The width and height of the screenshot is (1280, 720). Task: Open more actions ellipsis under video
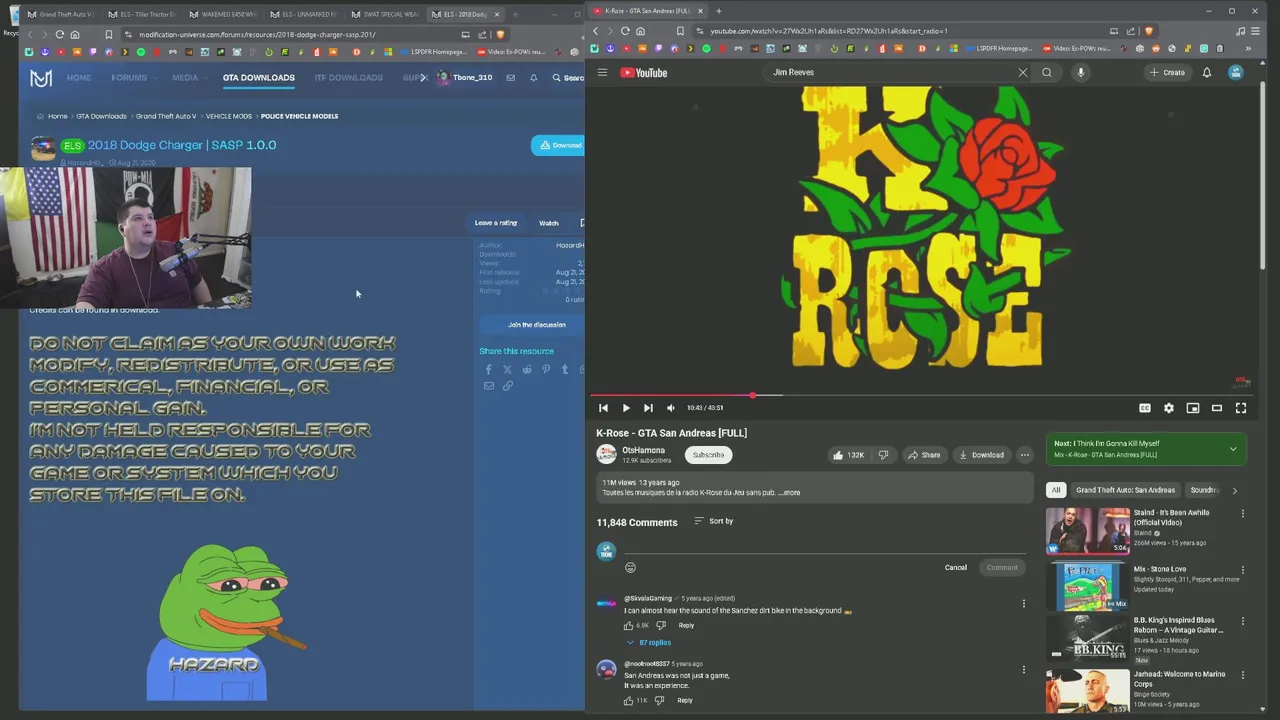click(1024, 455)
